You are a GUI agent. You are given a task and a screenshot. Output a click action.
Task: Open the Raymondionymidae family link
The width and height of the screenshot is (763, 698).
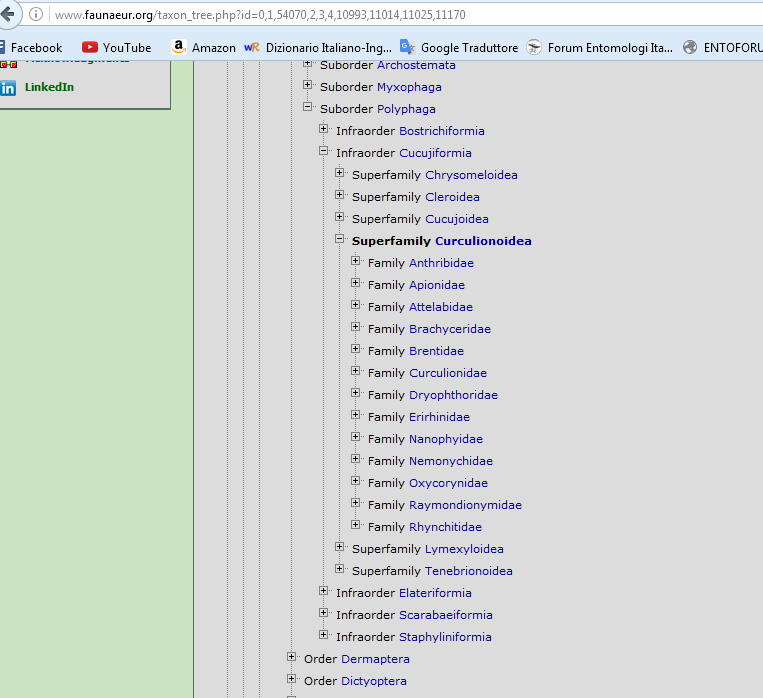[x=465, y=505]
